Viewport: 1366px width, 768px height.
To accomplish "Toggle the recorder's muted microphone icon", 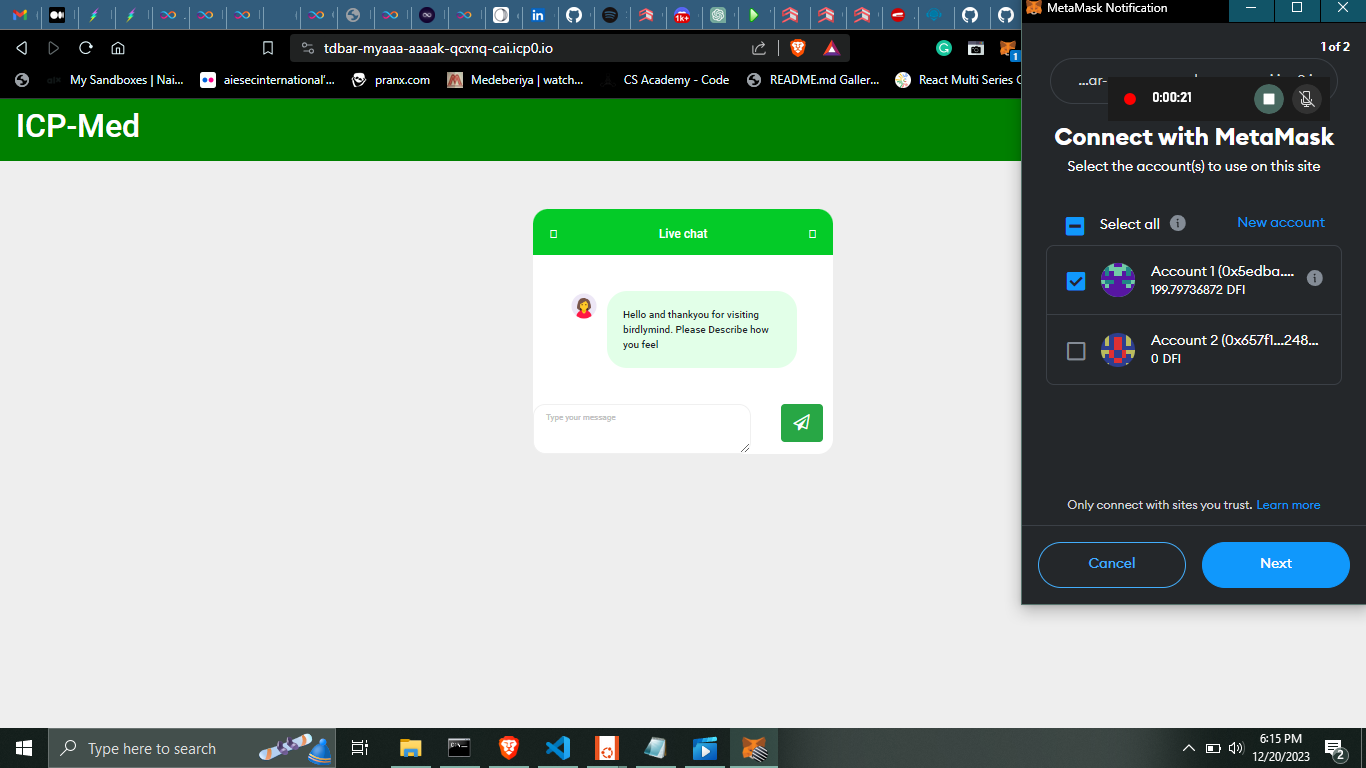I will point(1304,99).
